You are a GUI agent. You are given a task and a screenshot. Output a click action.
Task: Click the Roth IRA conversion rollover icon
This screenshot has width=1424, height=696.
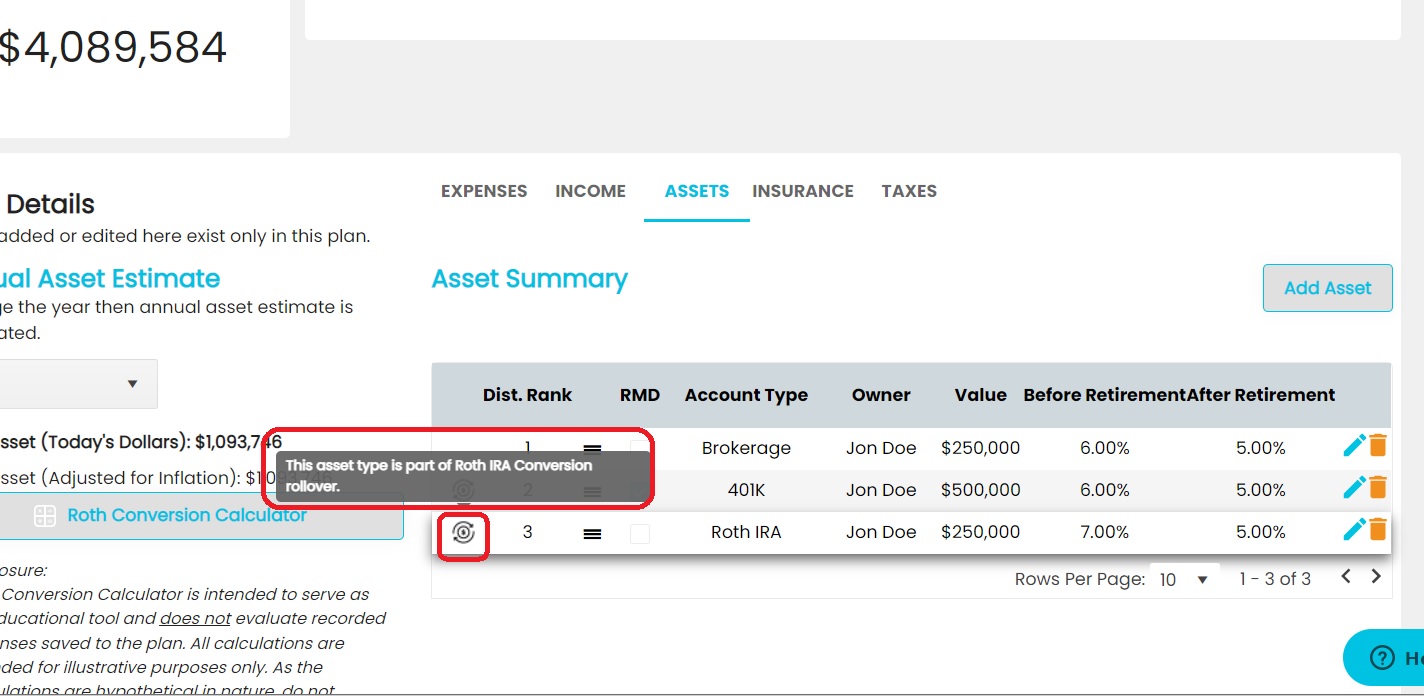click(463, 533)
